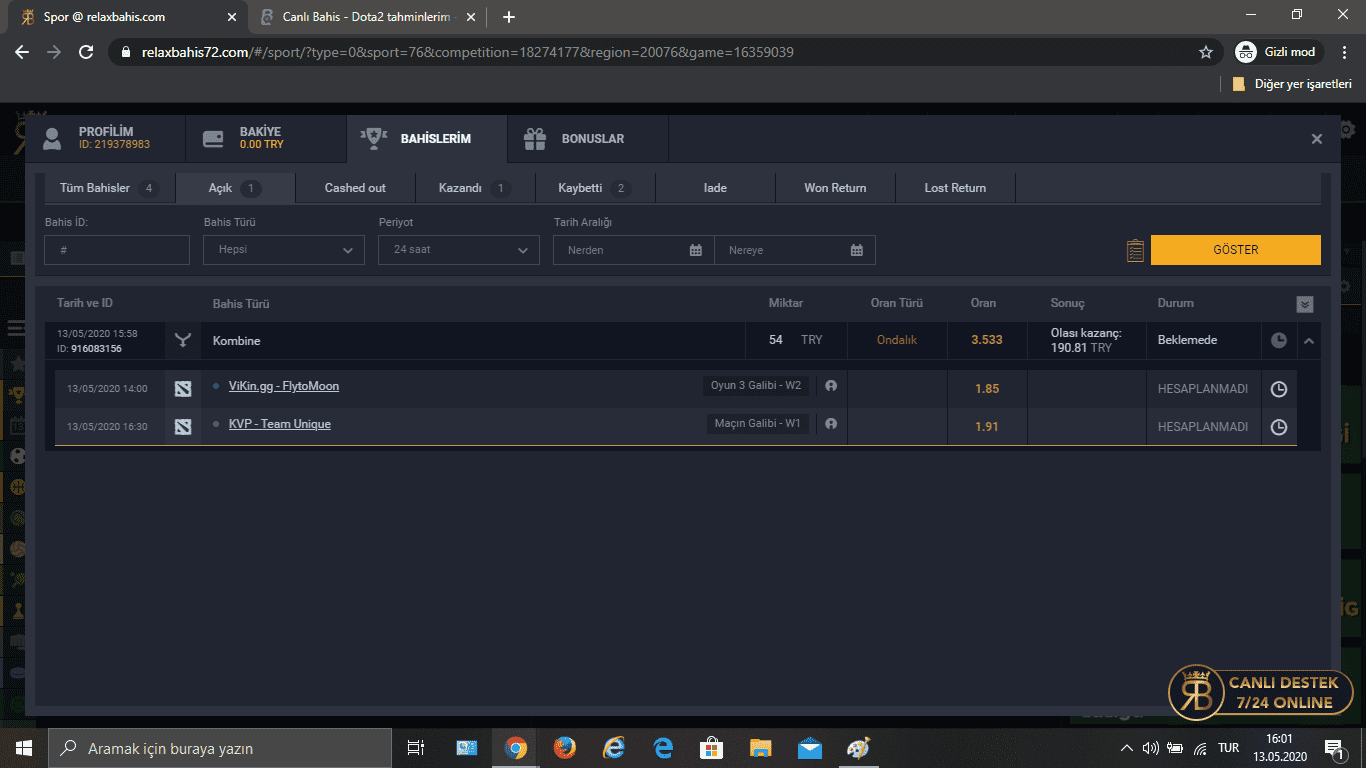The width and height of the screenshot is (1366, 768).
Task: Collapse the Kombine bet row chevron
Action: (x=1309, y=341)
